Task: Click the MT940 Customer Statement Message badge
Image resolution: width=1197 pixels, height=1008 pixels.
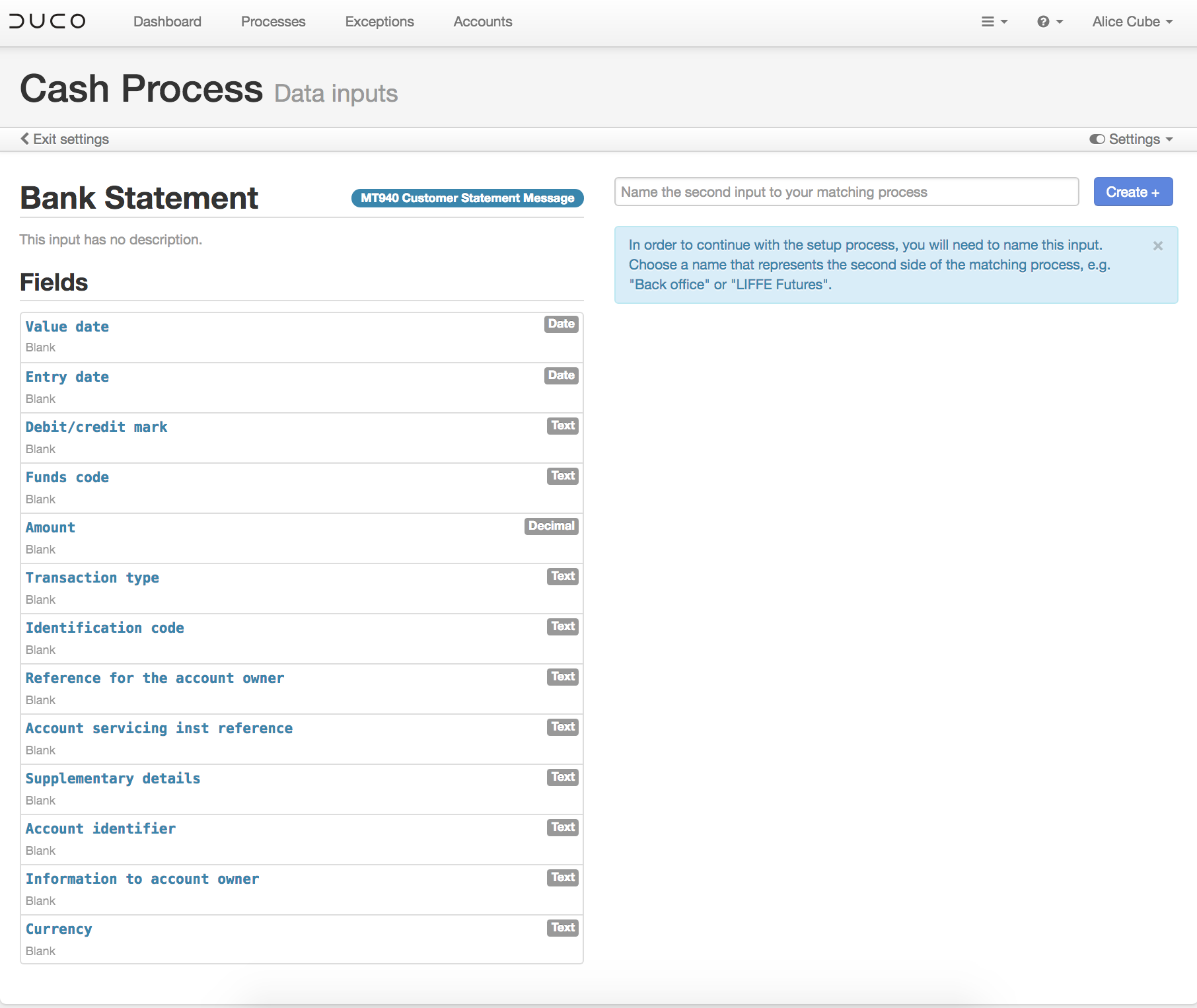Action: [x=467, y=198]
